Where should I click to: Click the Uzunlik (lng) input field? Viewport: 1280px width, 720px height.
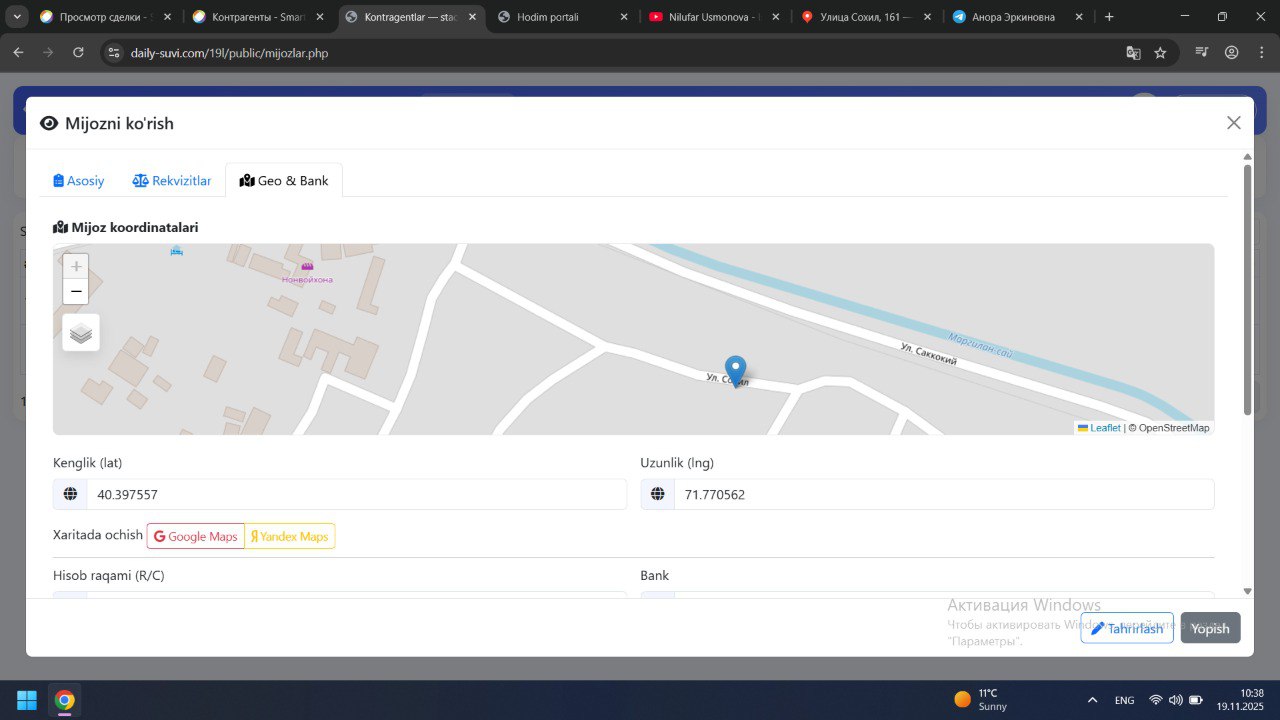click(944, 494)
